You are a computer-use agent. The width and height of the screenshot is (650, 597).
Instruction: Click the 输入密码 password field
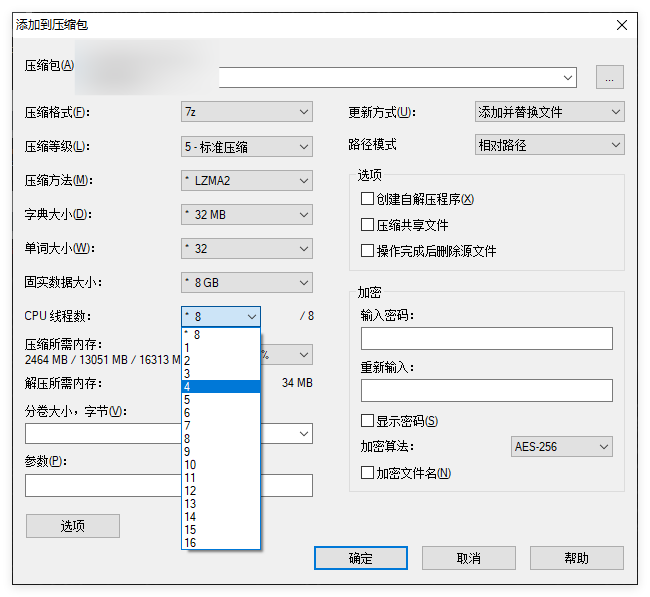(487, 339)
